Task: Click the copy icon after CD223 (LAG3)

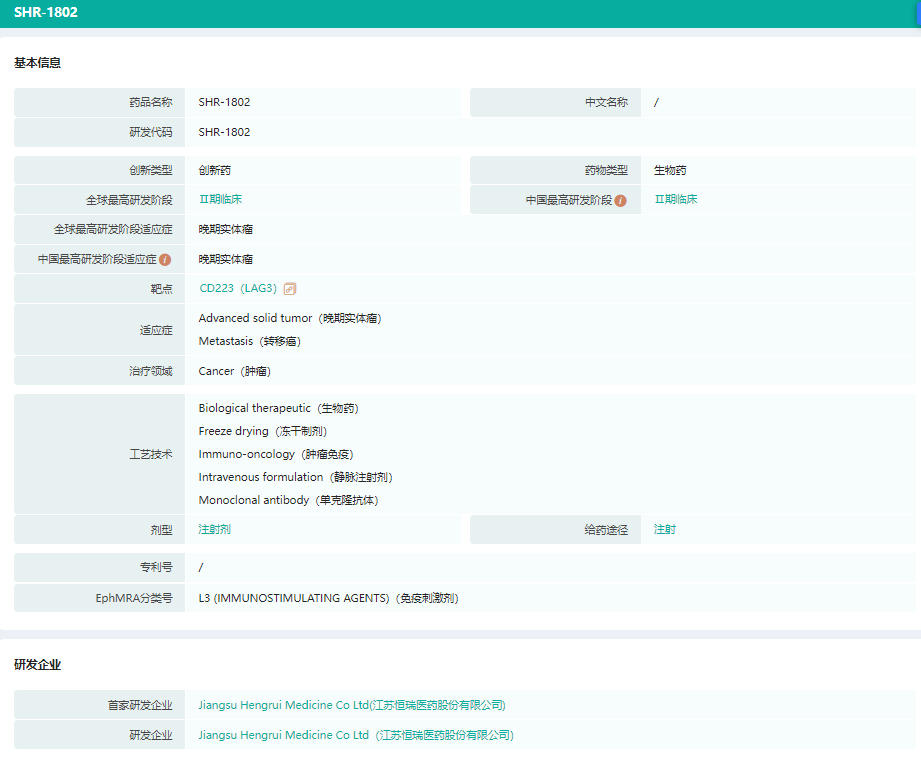Action: 290,289
